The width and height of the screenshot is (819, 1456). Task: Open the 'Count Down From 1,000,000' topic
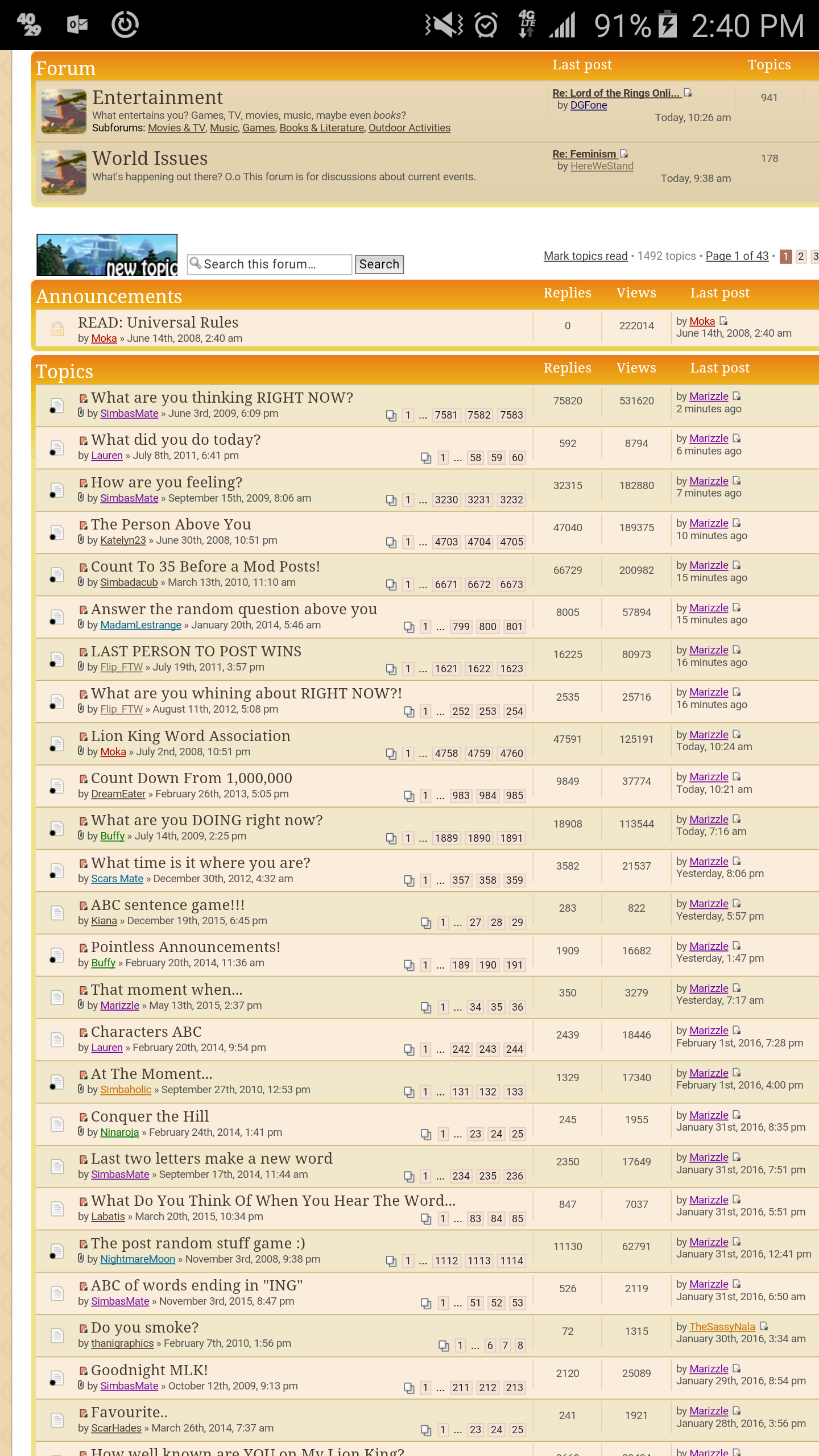pos(191,778)
